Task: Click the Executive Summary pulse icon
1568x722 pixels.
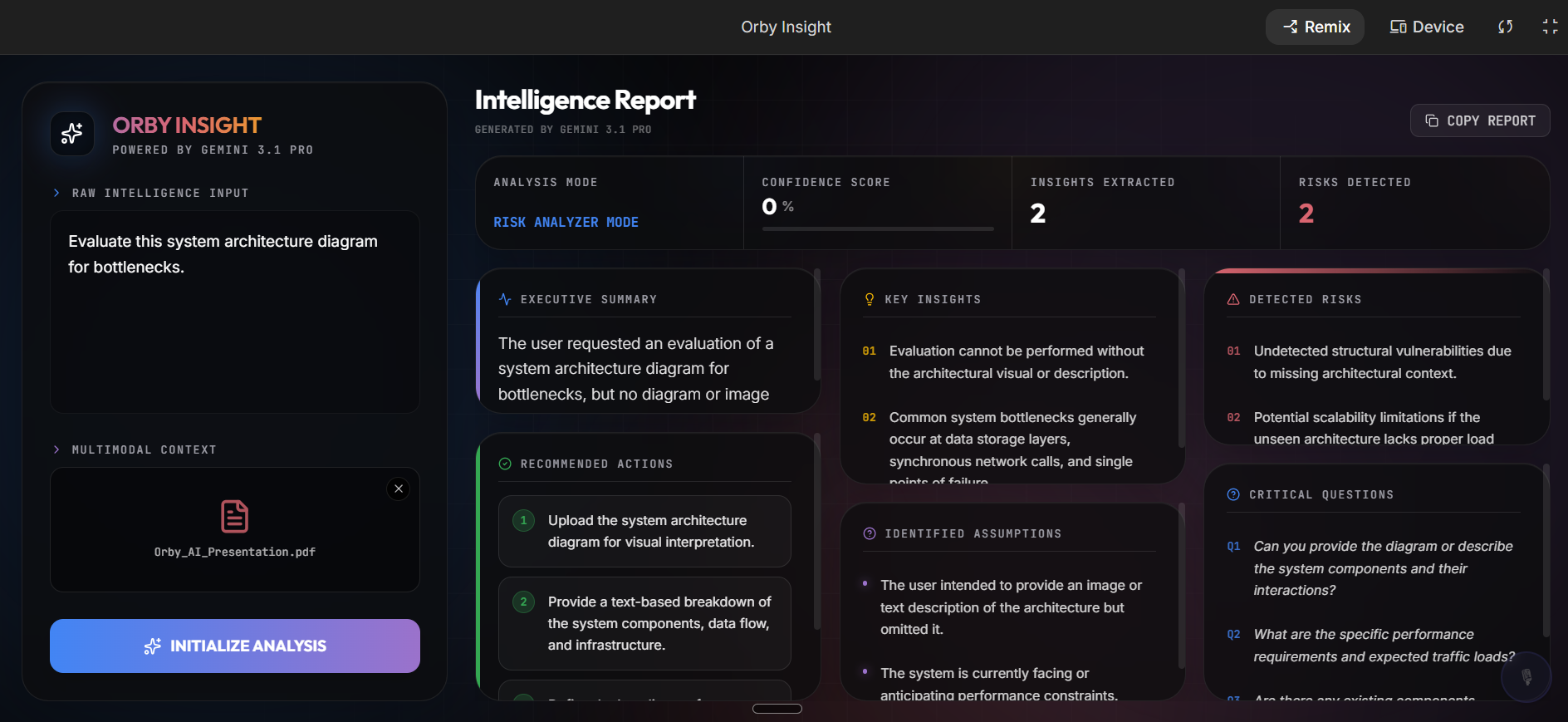Action: 505,299
